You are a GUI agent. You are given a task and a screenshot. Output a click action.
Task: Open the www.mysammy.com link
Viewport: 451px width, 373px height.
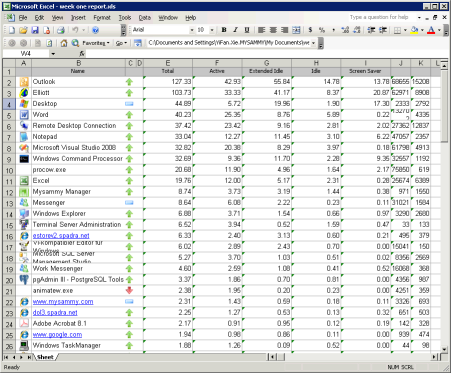(63, 302)
